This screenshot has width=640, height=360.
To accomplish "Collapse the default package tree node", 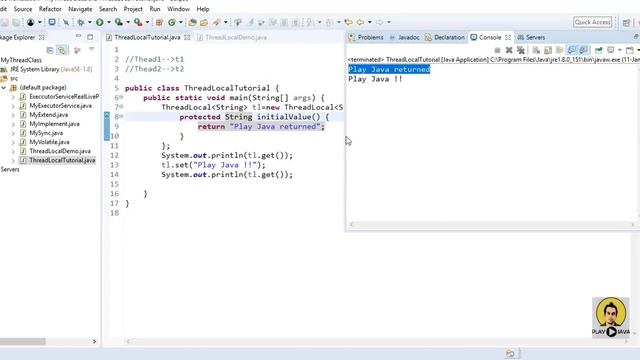I will (4, 87).
